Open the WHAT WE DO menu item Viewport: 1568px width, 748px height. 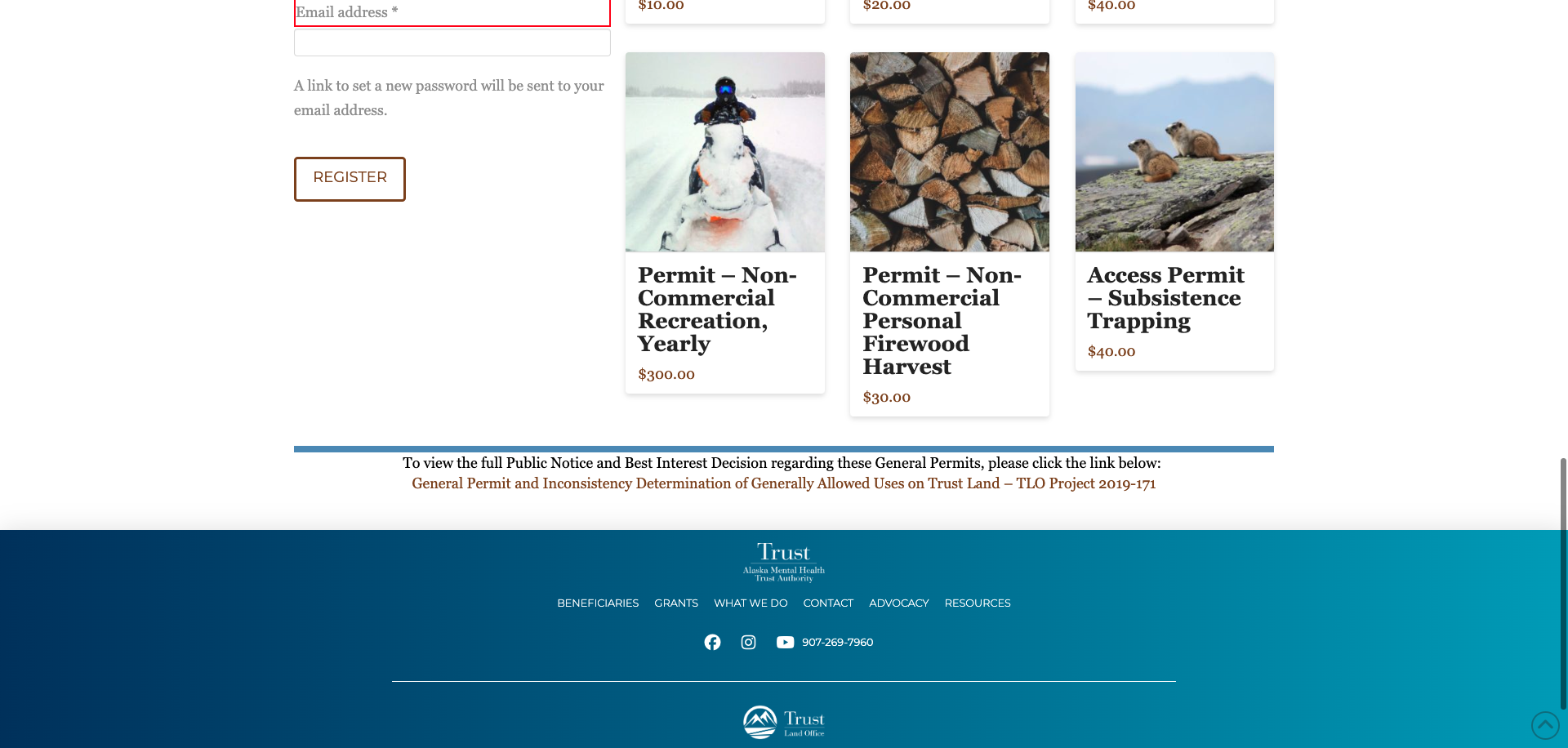pos(751,603)
